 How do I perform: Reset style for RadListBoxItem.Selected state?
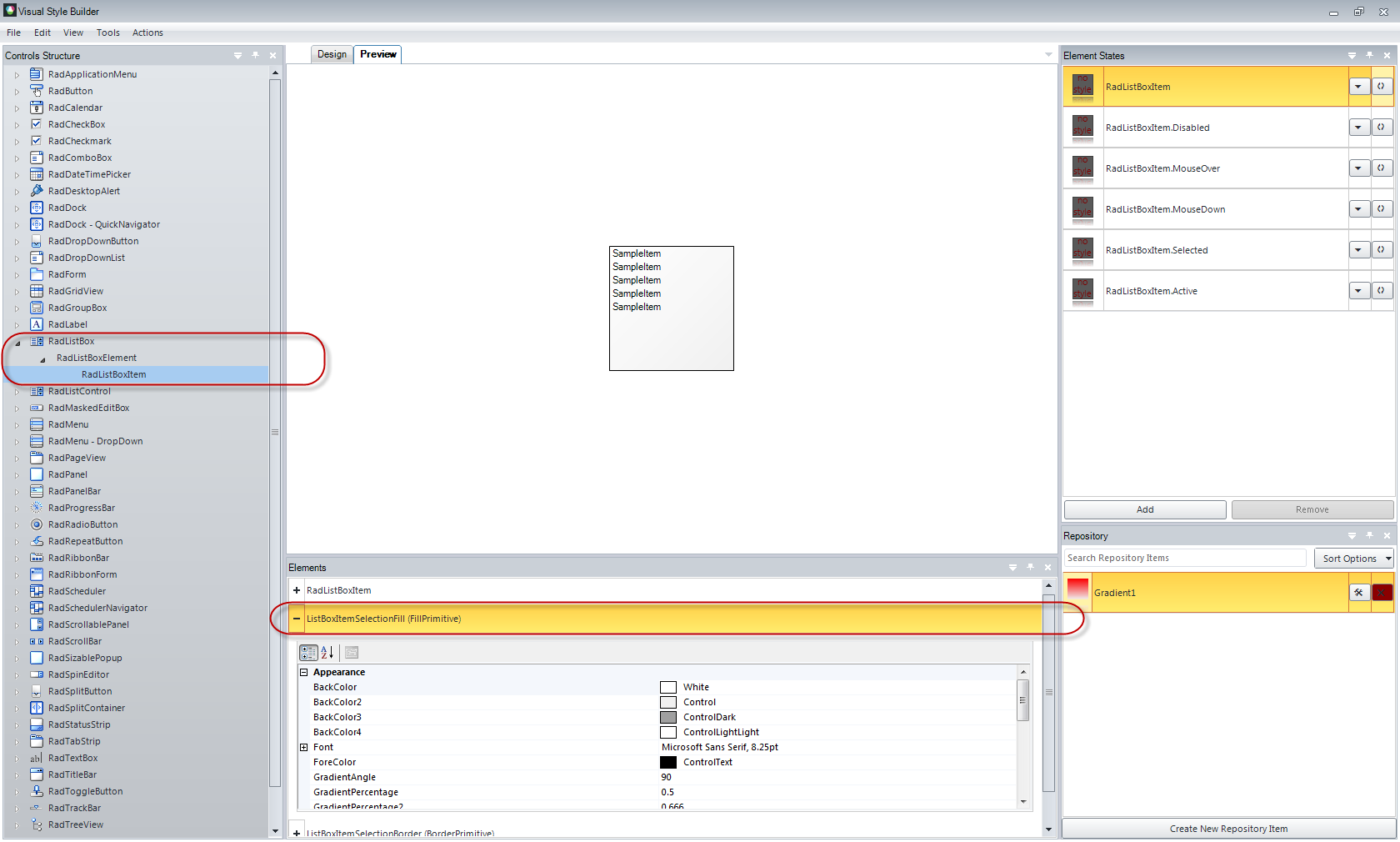point(1382,250)
